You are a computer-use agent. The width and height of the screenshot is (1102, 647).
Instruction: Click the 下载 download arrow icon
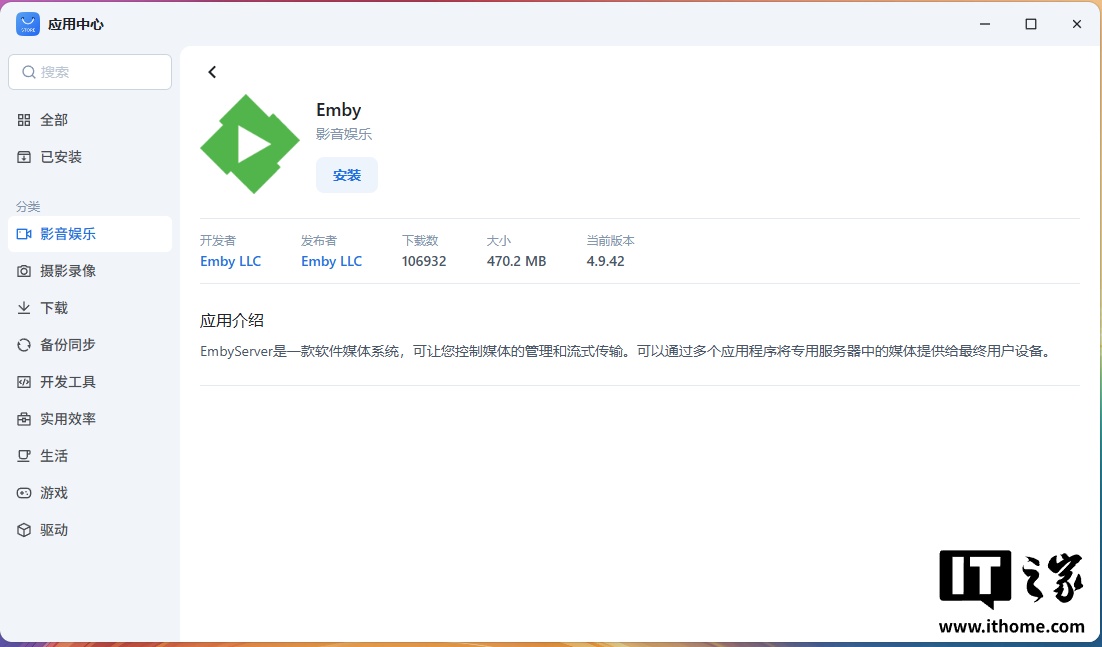click(24, 308)
